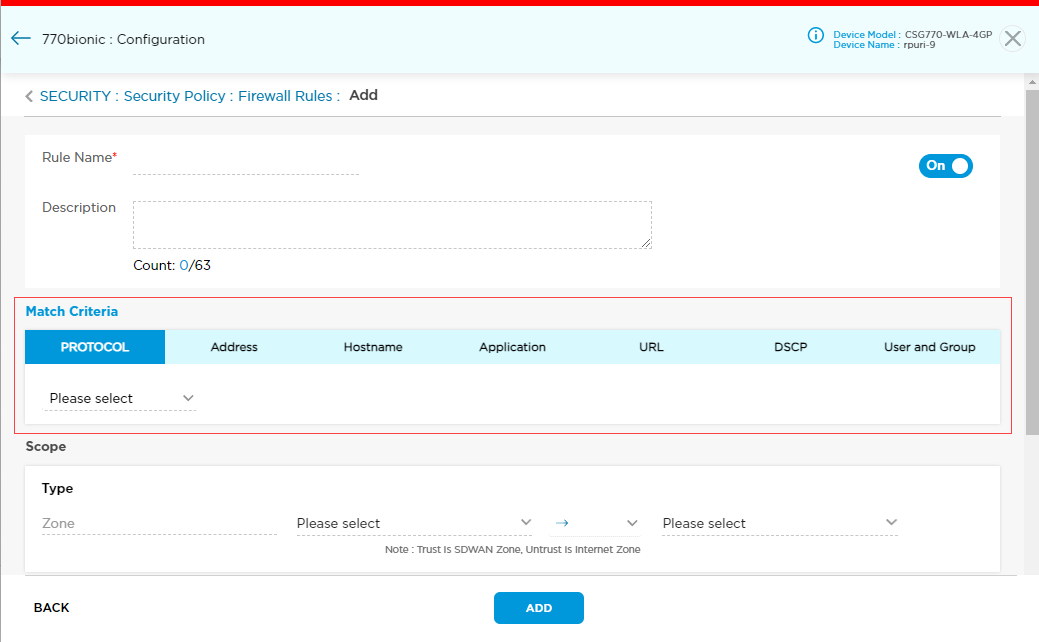Click the device info icon
This screenshot has width=1039, height=642.
[x=816, y=36]
